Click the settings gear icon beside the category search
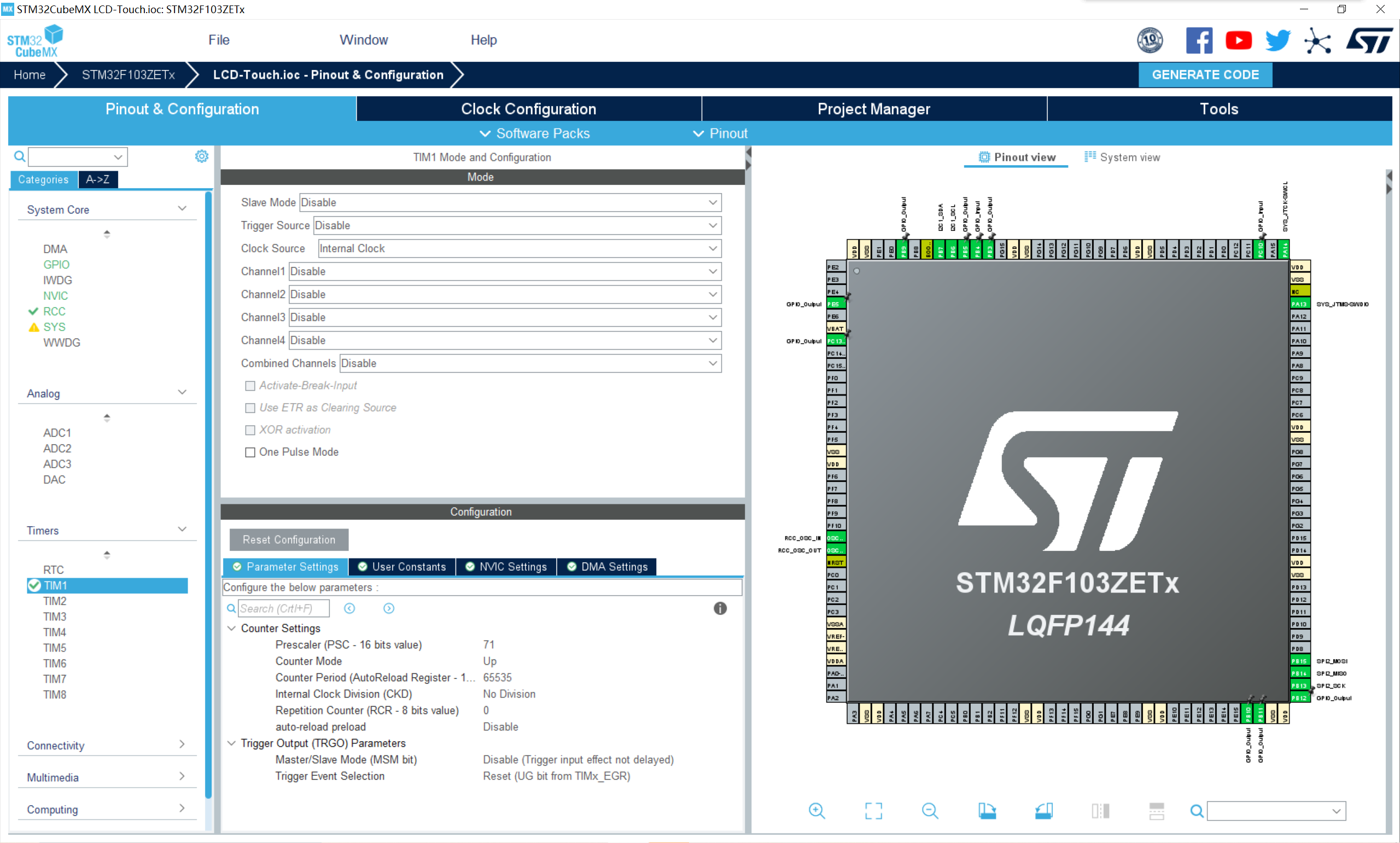 coord(202,156)
